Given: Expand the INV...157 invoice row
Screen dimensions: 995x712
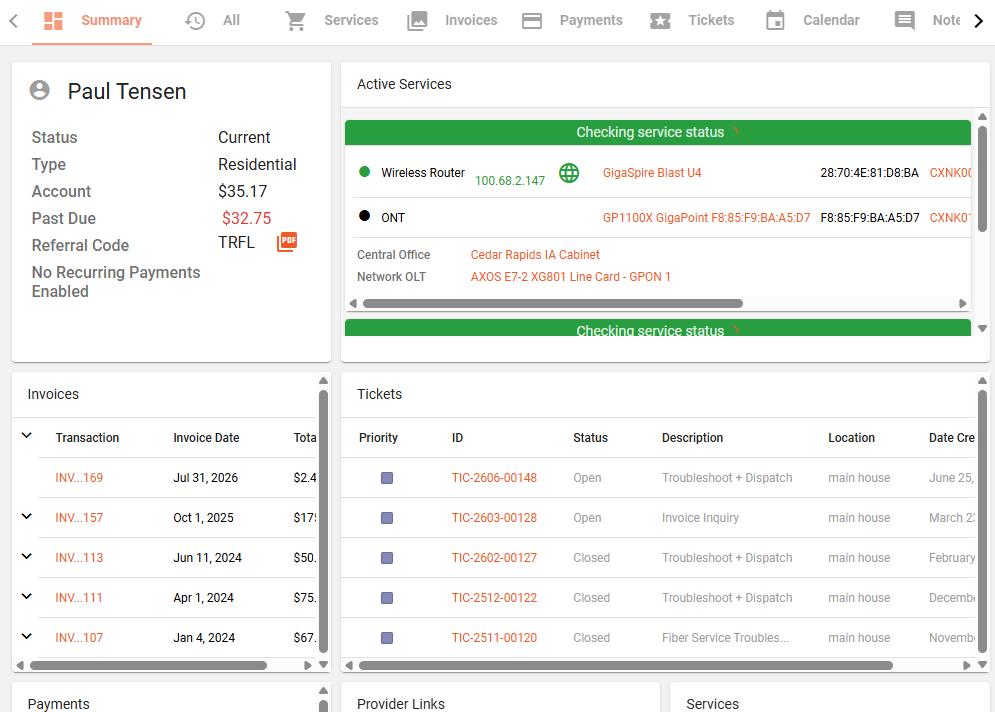Looking at the screenshot, I should (27, 517).
